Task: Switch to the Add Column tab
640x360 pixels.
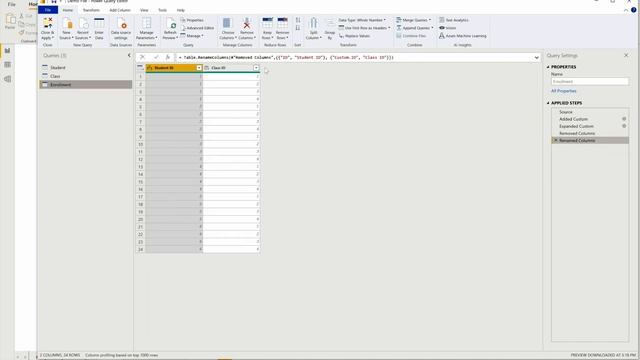Action: (x=120, y=10)
